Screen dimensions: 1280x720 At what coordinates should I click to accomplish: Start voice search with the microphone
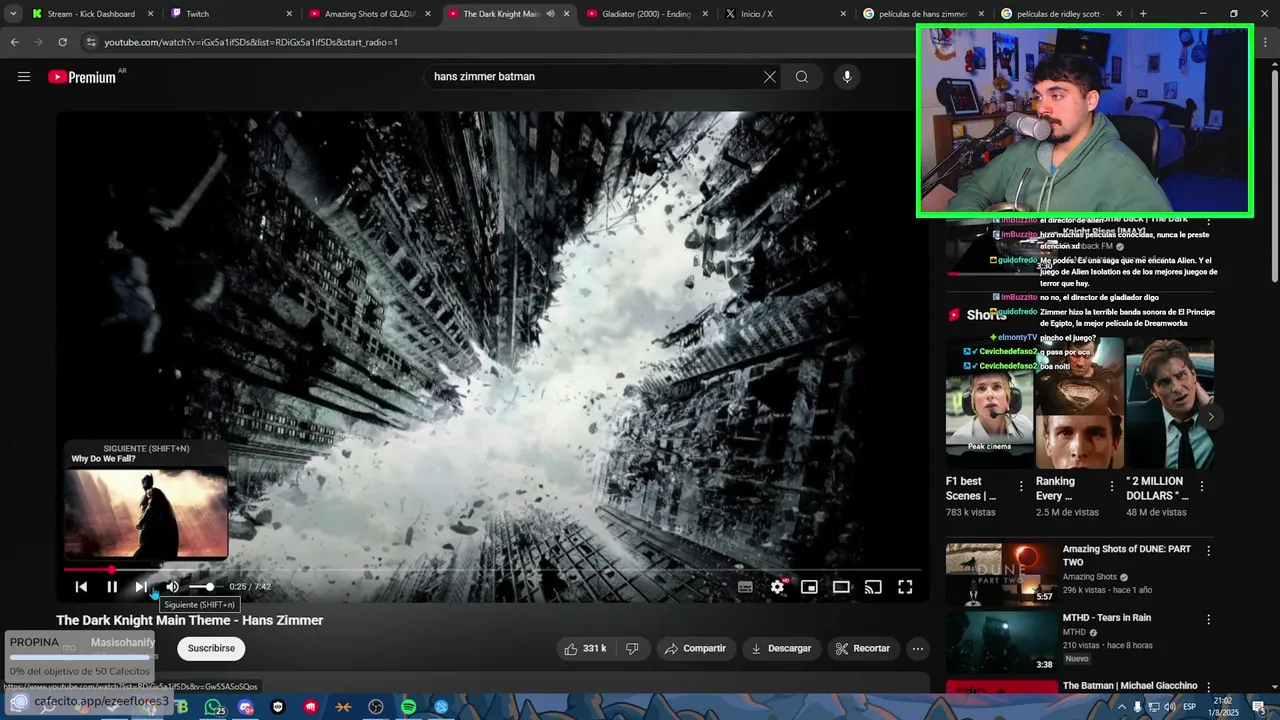click(x=847, y=77)
